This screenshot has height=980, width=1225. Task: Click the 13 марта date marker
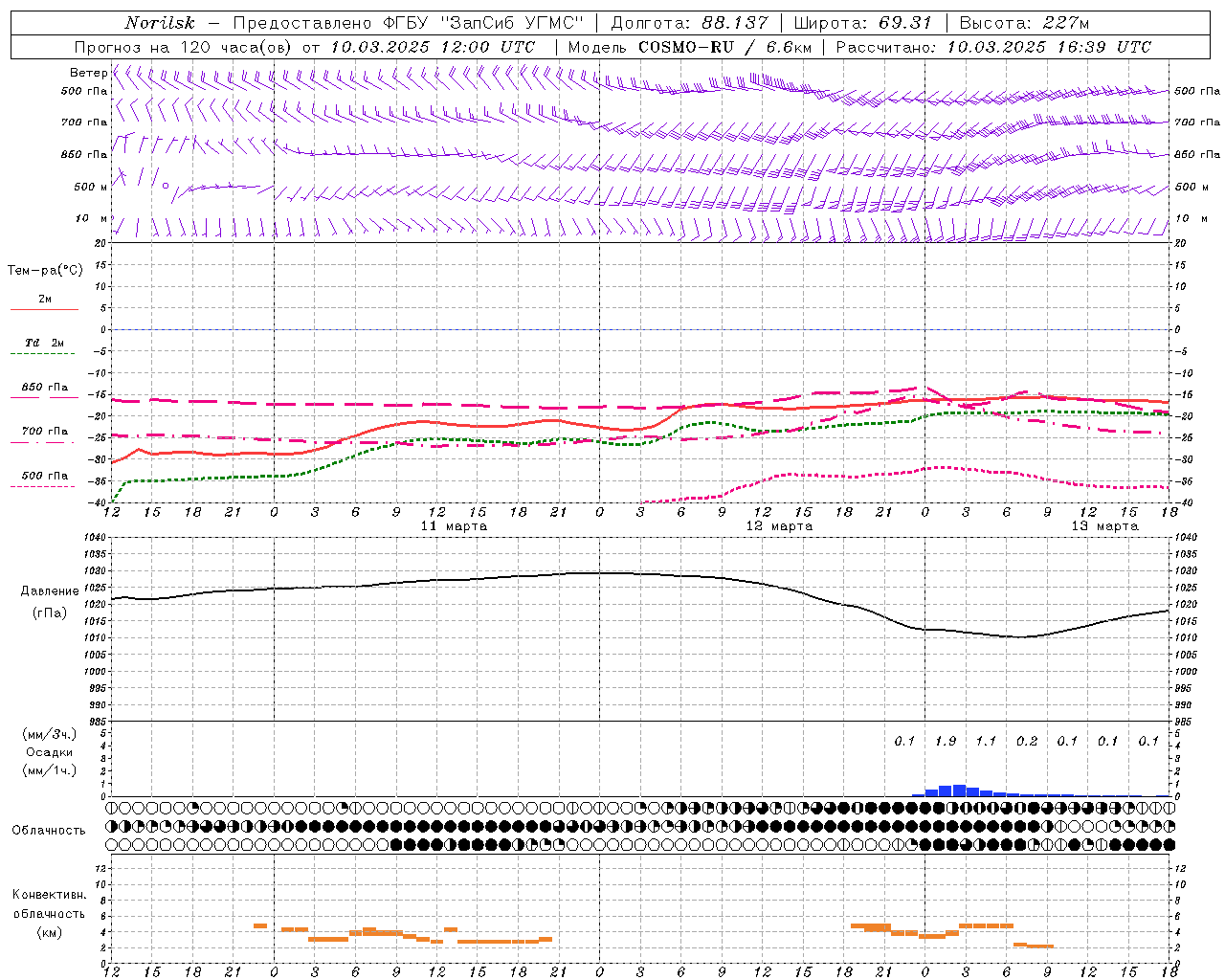click(1104, 526)
